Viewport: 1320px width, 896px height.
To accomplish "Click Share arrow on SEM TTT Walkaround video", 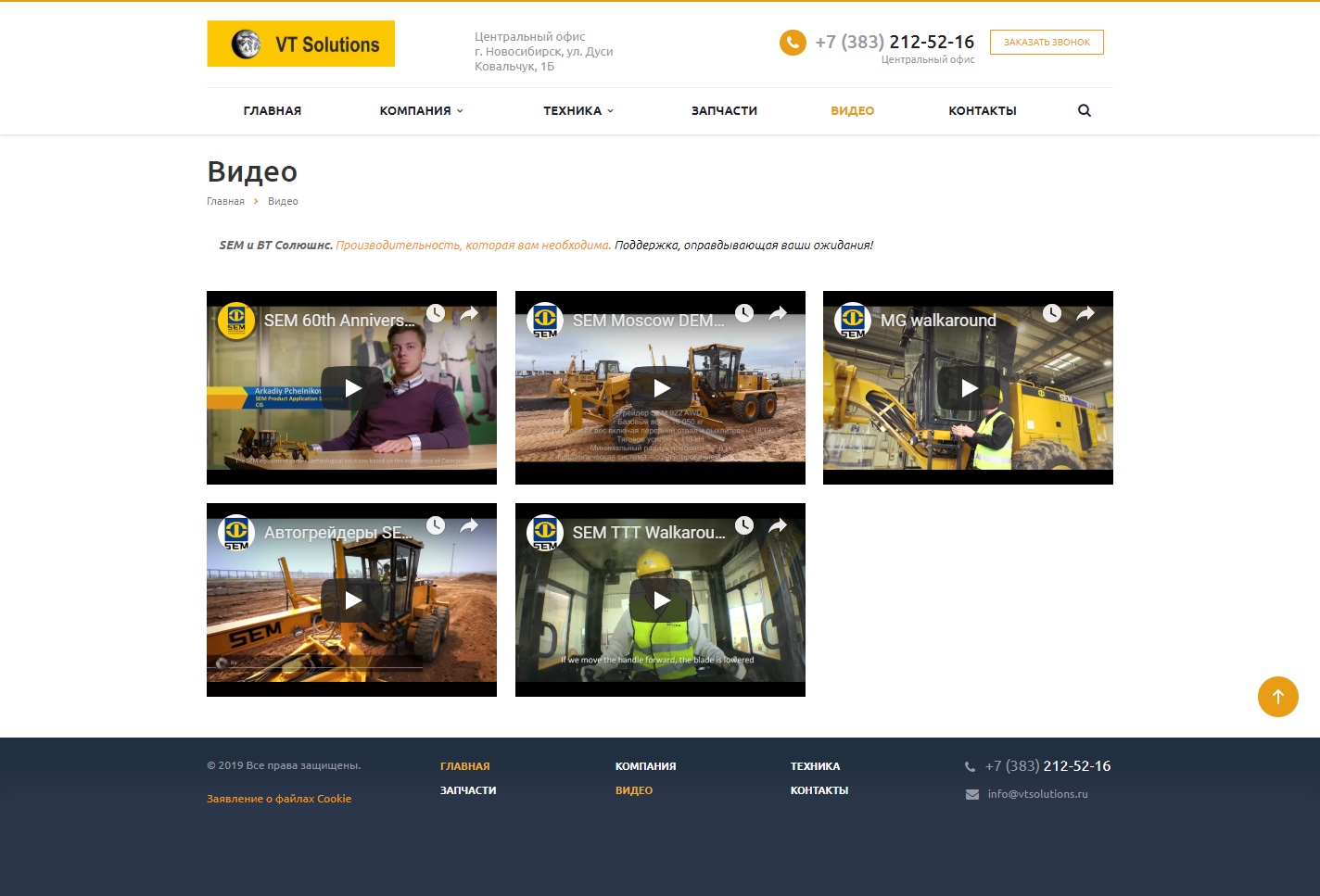I will 778,525.
